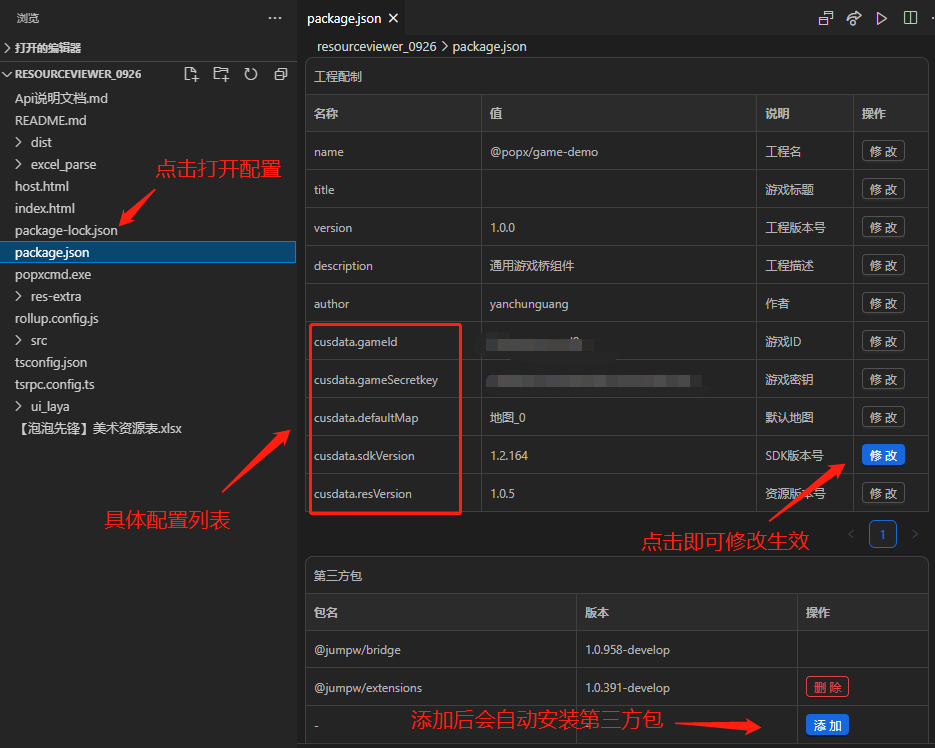The height and width of the screenshot is (748, 935).
Task: Click the open changes icon in editor toolbar
Action: (825, 18)
